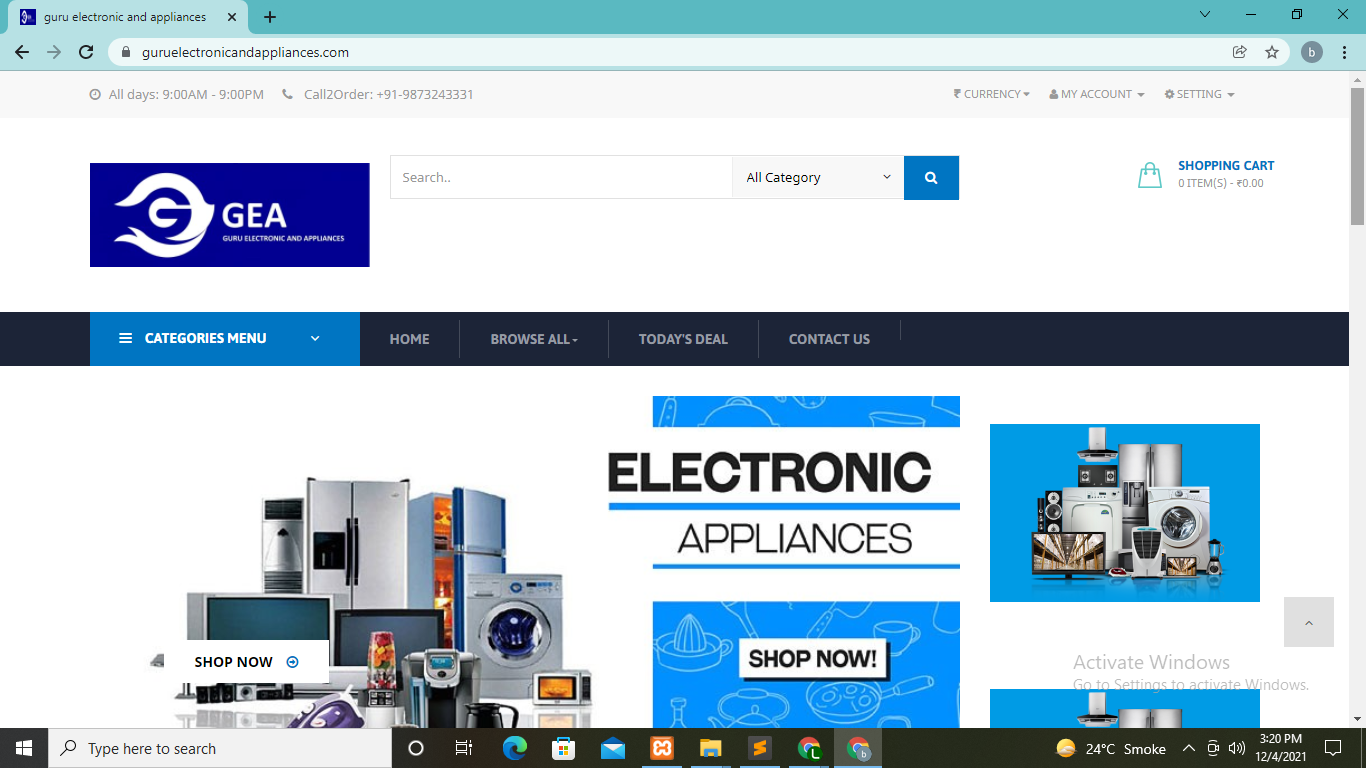This screenshot has height=768, width=1366.
Task: Go to Today's Deal page
Action: [683, 339]
